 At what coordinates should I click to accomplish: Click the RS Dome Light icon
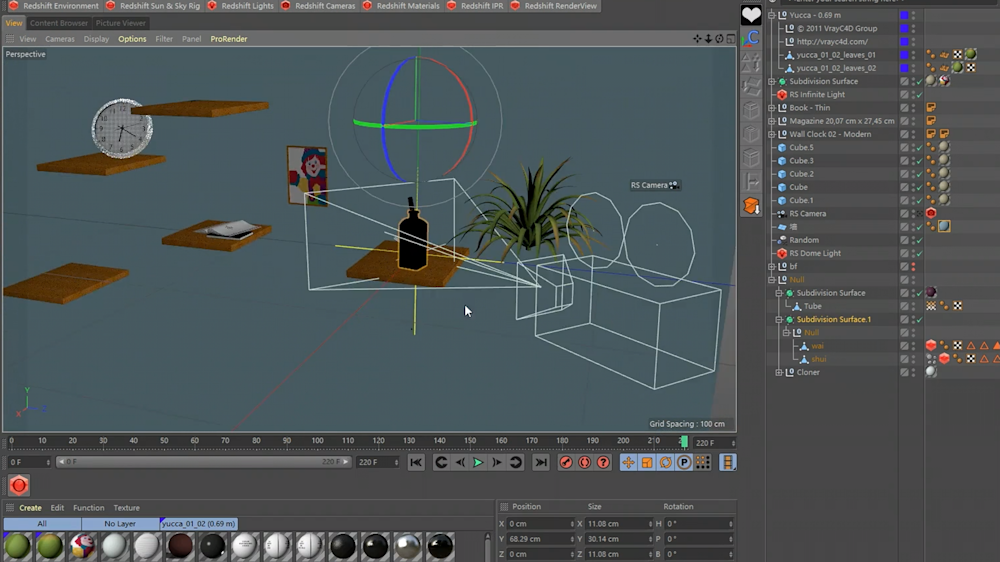point(782,253)
